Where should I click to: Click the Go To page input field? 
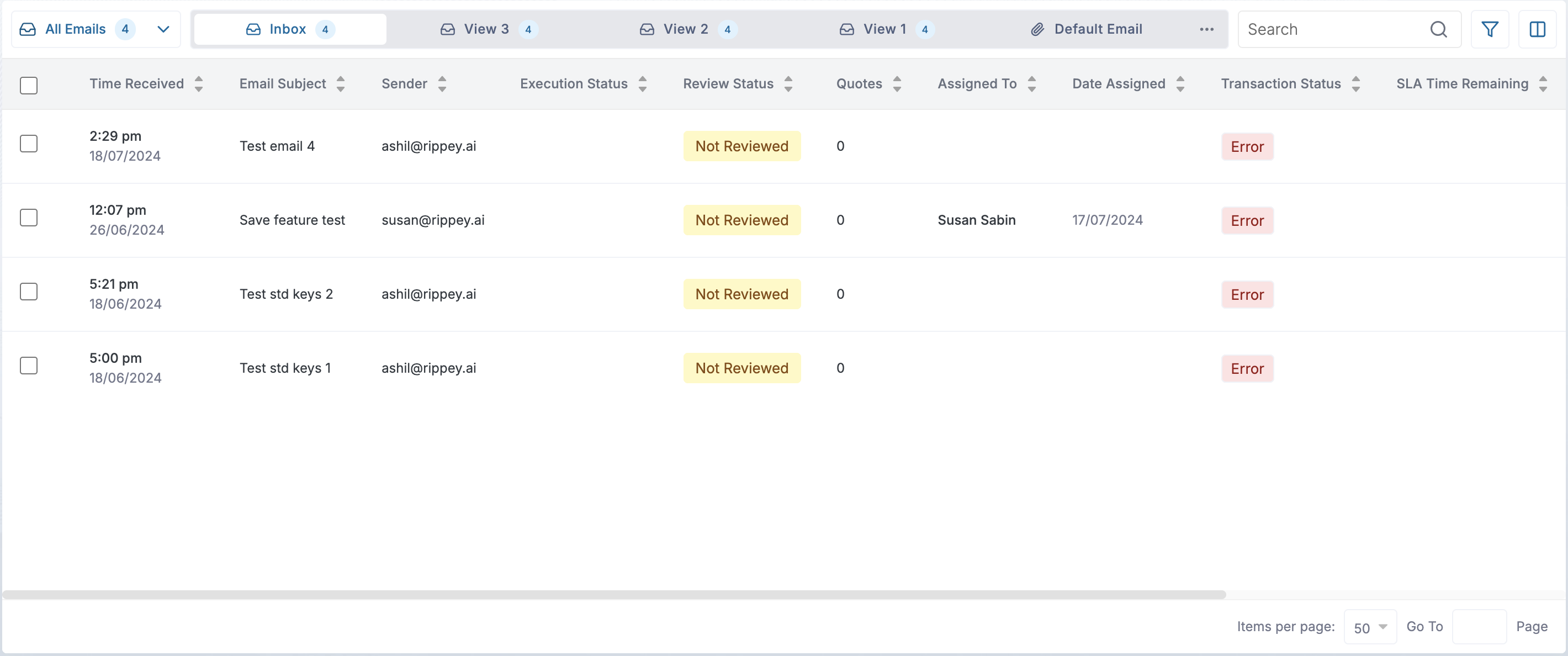[1479, 627]
